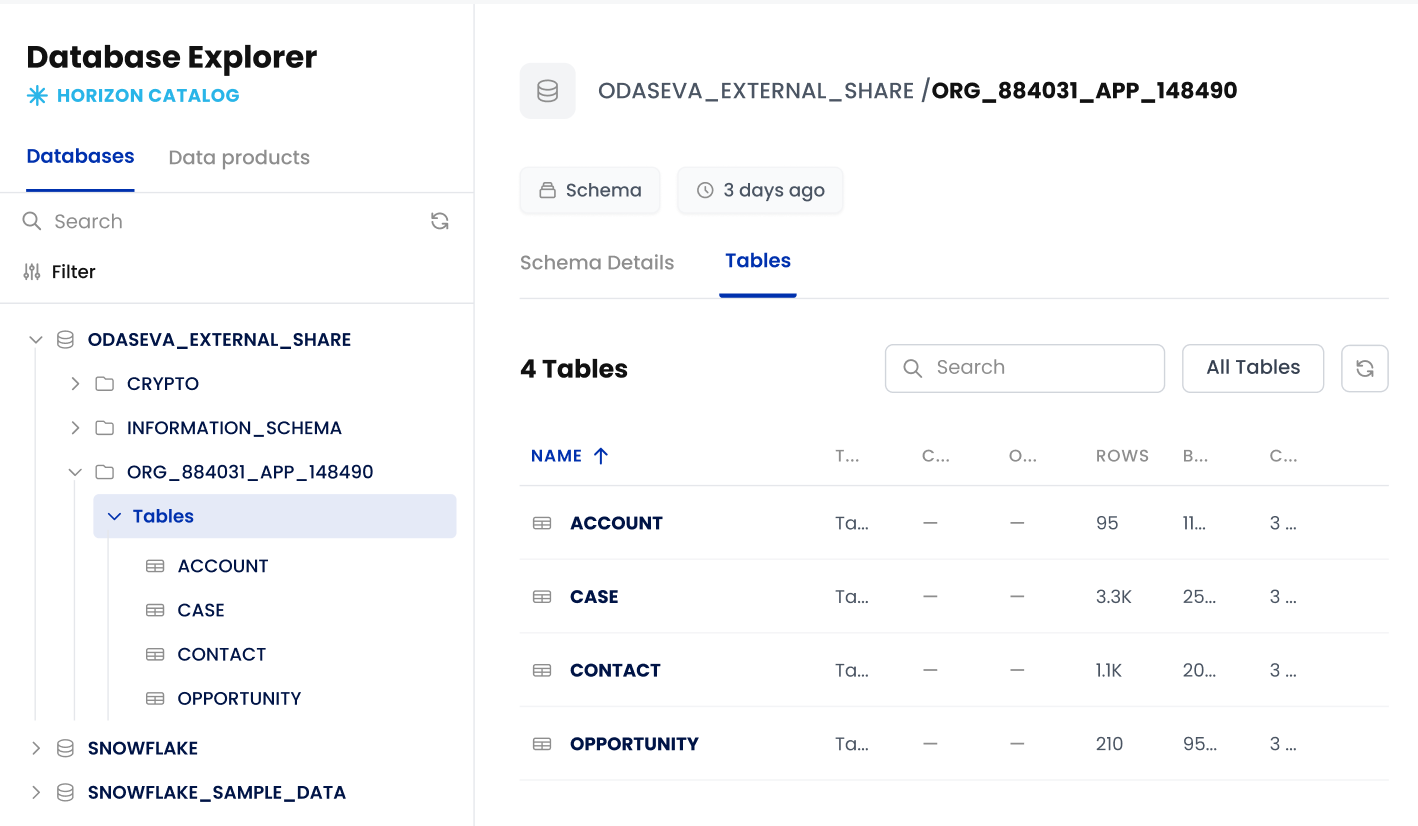The height and width of the screenshot is (826, 1418).
Task: Click the sort arrow beside NAME column
Action: click(601, 456)
